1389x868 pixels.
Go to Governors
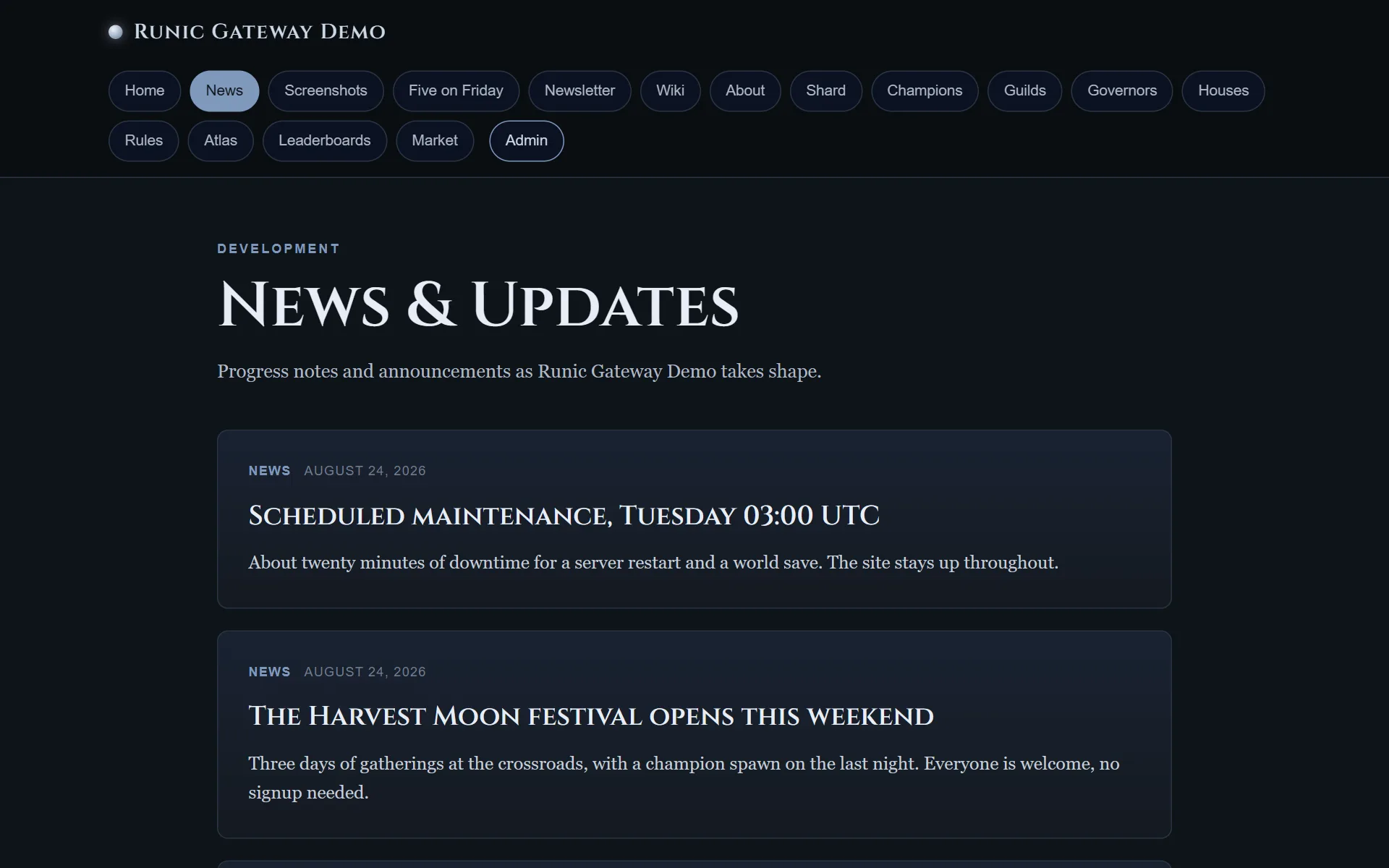(x=1122, y=91)
